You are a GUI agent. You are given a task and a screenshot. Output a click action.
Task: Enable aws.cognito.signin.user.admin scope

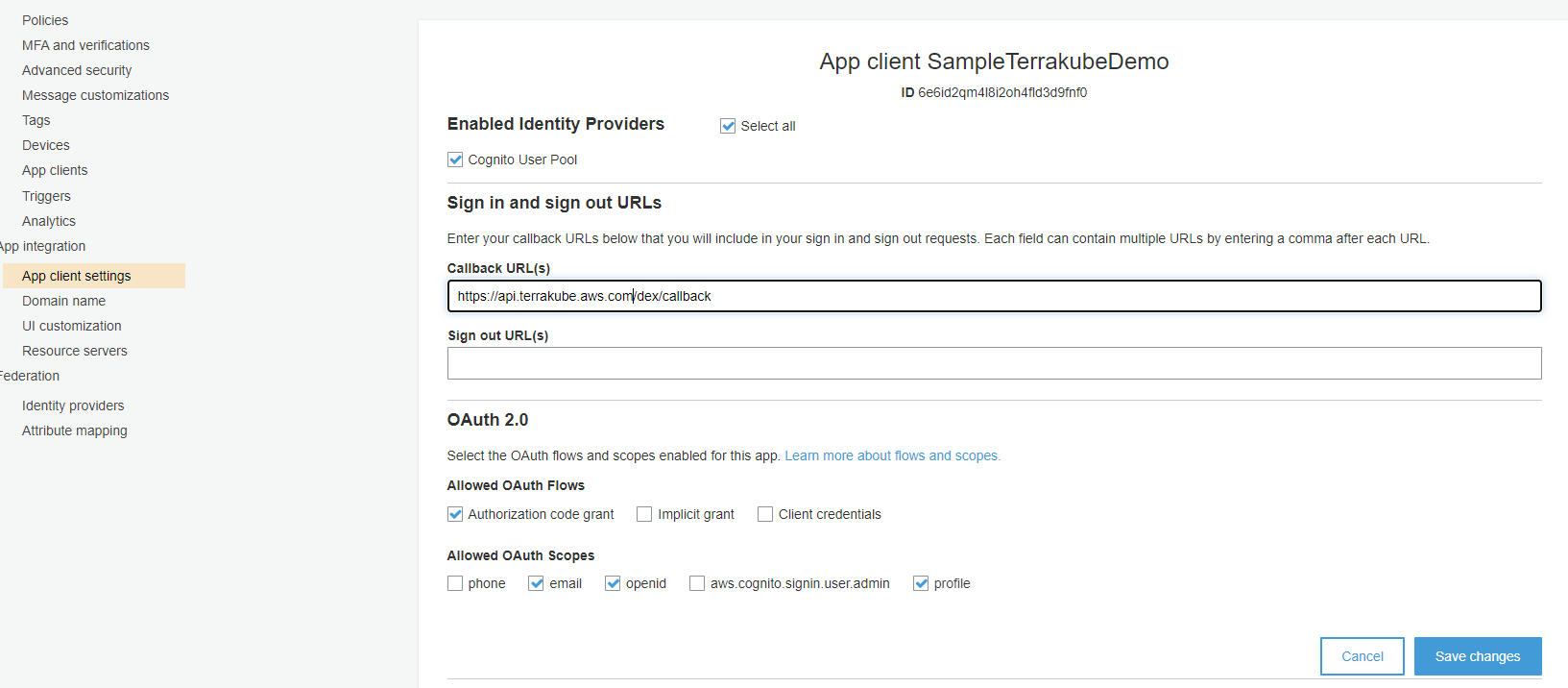pyautogui.click(x=697, y=583)
